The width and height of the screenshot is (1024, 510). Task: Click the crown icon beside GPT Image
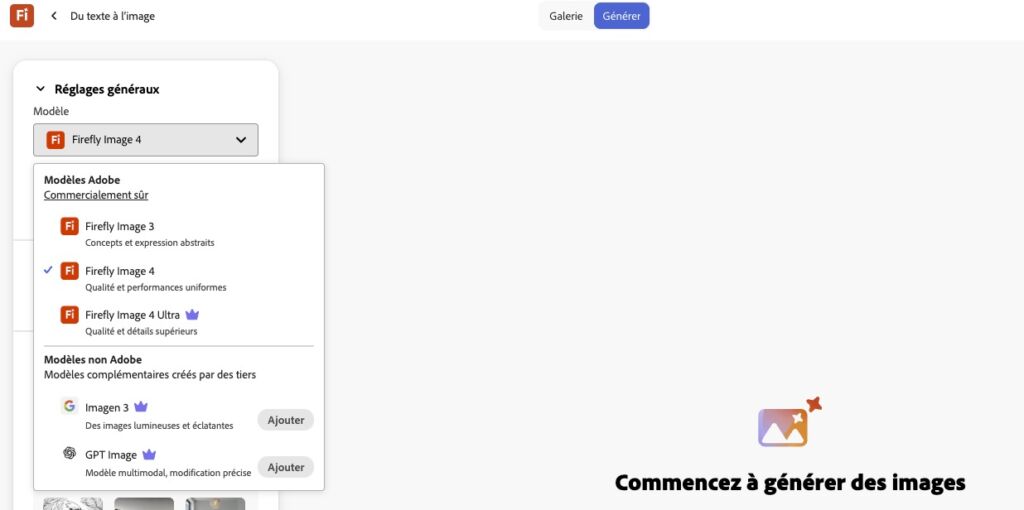click(x=149, y=454)
